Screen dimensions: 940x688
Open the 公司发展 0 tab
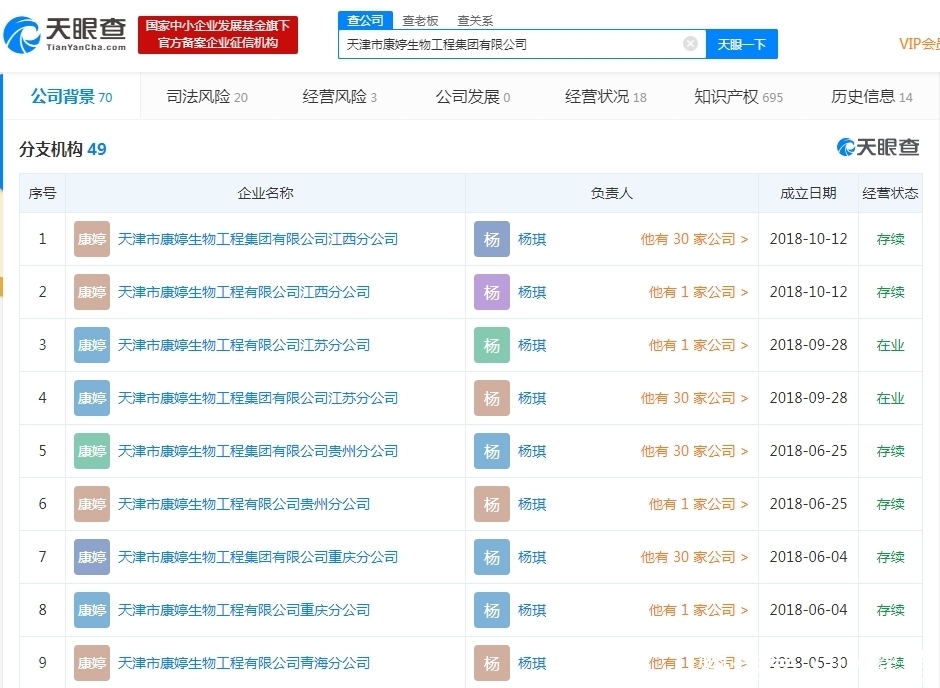pos(473,96)
